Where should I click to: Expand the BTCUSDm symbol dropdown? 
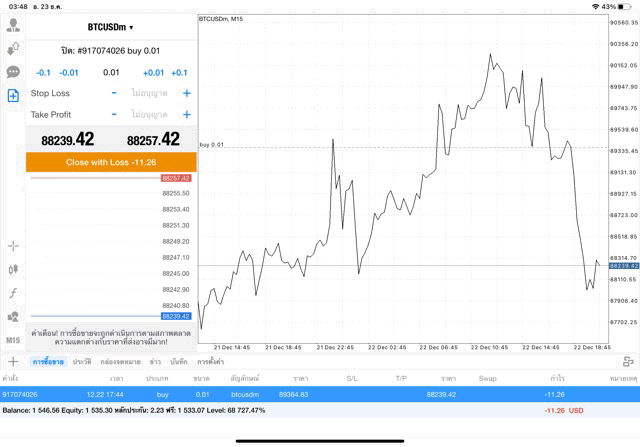point(110,27)
